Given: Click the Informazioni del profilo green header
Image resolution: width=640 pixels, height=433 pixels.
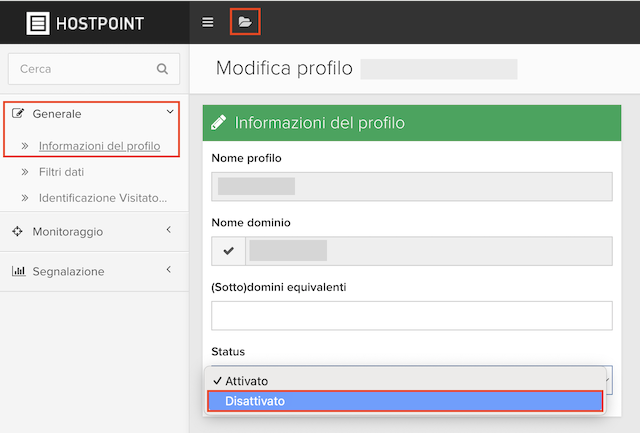Looking at the screenshot, I should pyautogui.click(x=412, y=123).
